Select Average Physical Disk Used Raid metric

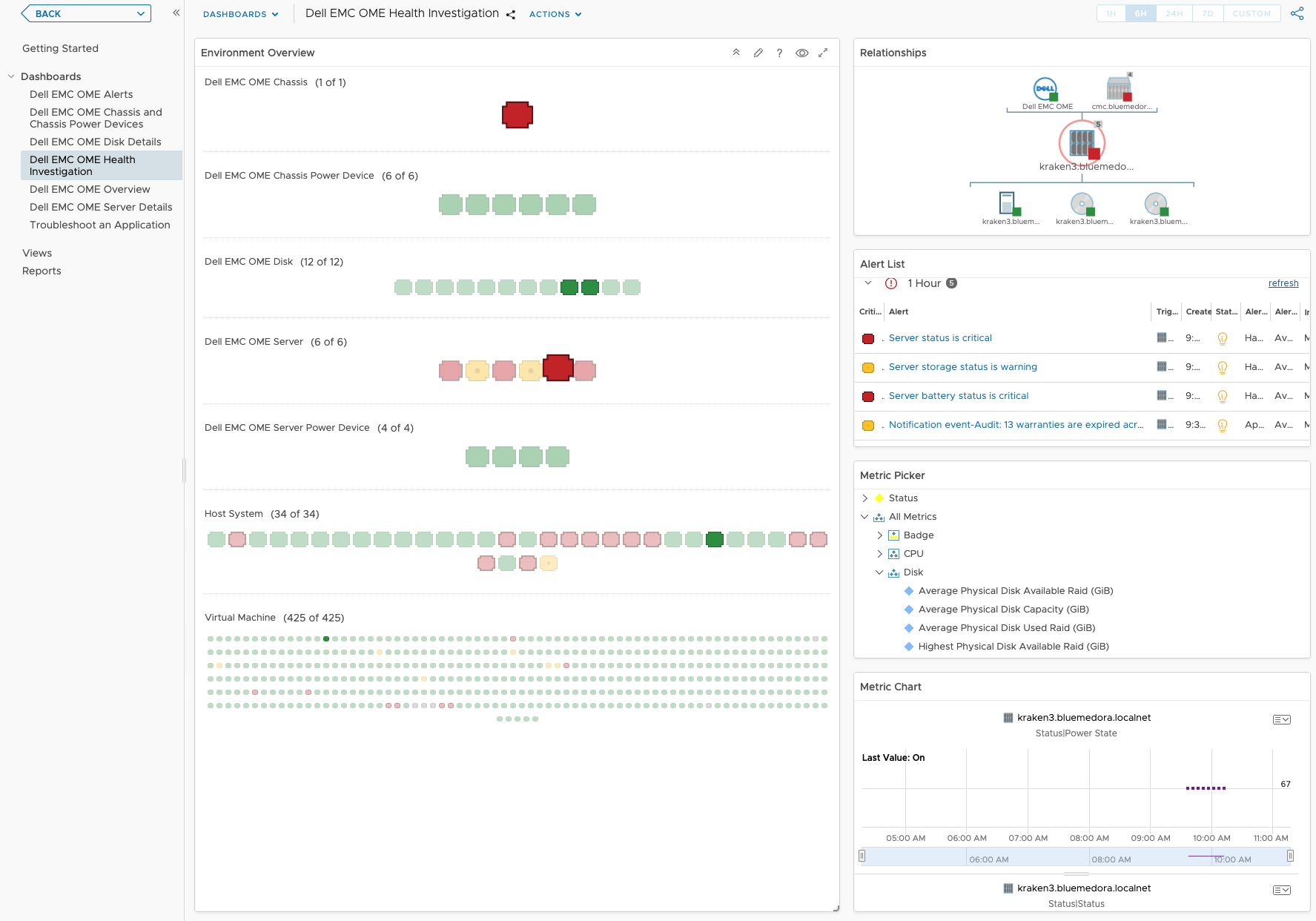pyautogui.click(x=1007, y=628)
